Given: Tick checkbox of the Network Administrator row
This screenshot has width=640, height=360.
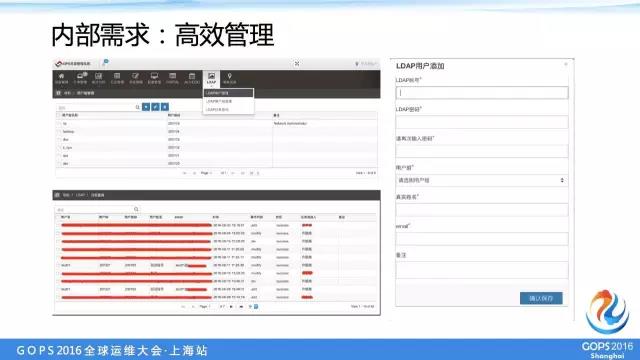Looking at the screenshot, I should 59,124.
